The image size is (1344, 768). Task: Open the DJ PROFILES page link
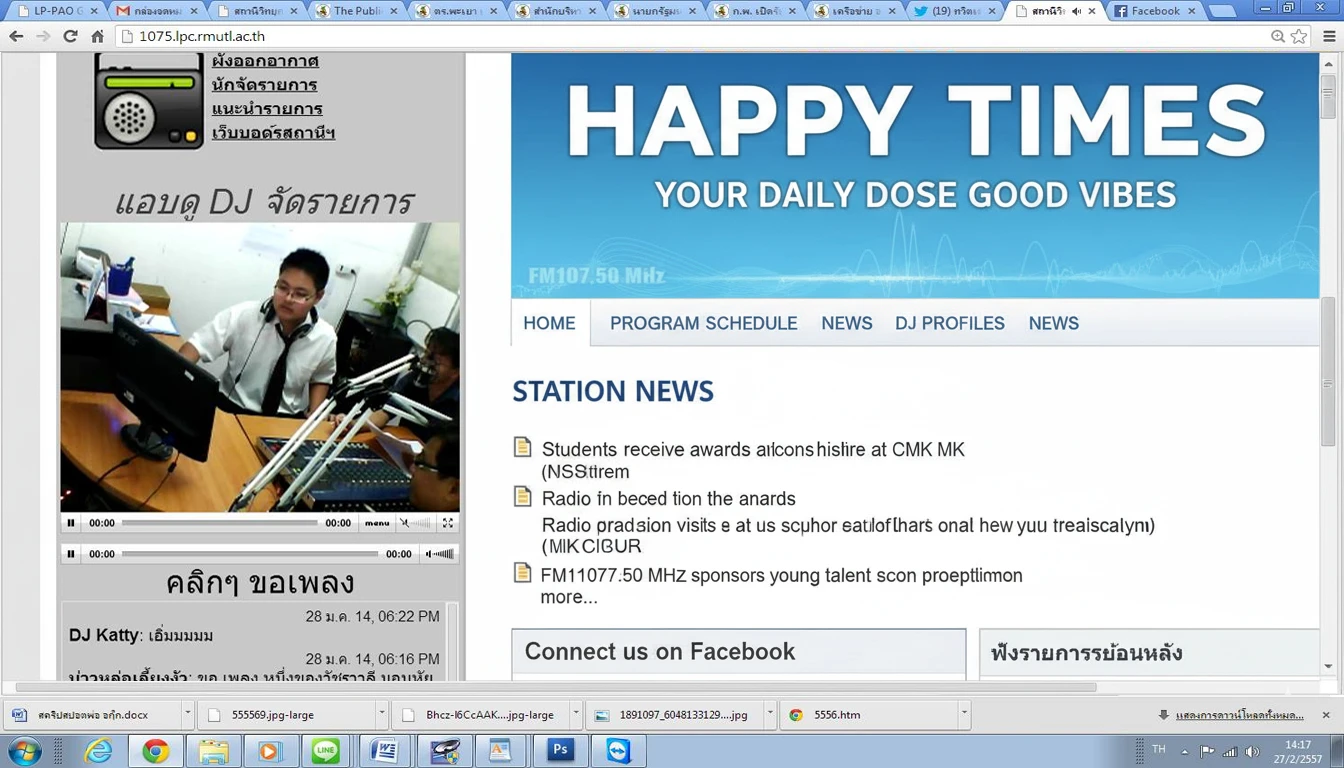[949, 324]
